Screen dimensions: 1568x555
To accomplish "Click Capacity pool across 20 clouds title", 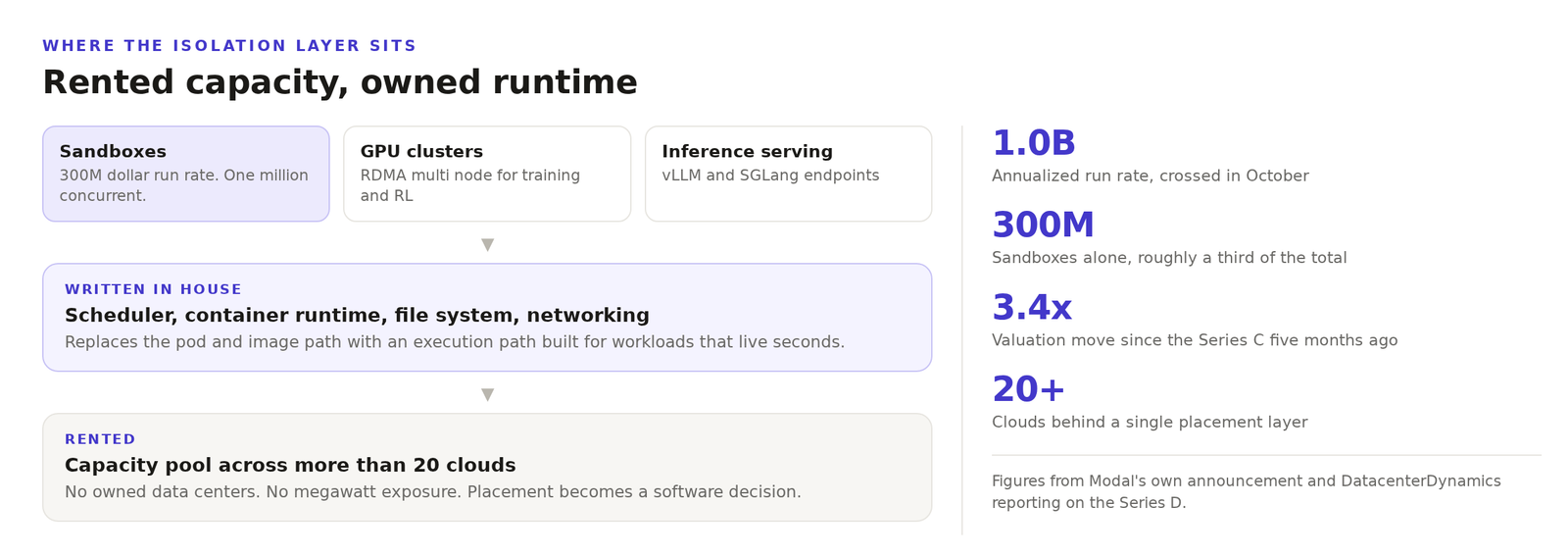I will (x=290, y=466).
